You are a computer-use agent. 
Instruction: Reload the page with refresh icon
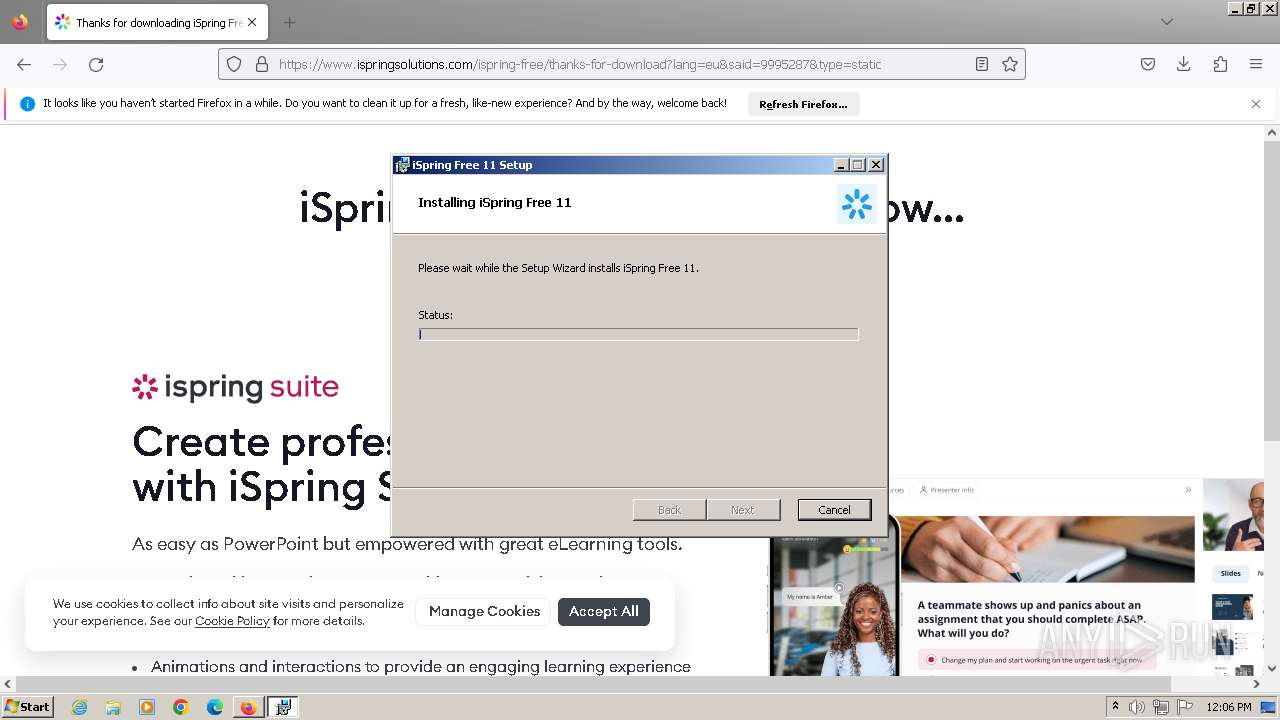coord(96,64)
